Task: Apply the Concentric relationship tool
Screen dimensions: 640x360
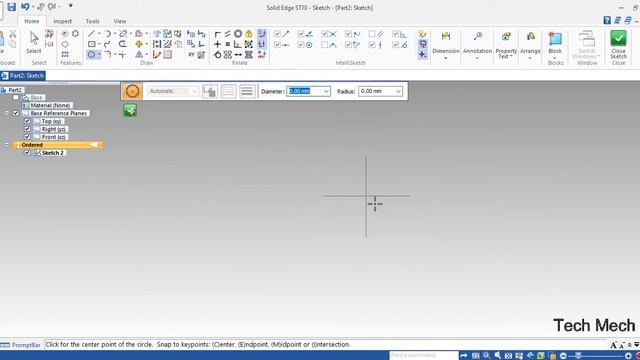Action: pyautogui.click(x=238, y=34)
